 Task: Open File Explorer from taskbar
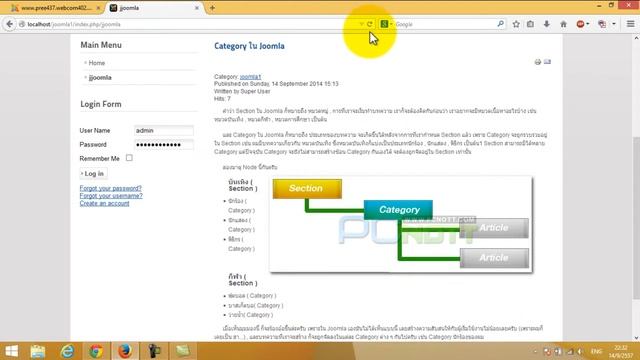38,351
